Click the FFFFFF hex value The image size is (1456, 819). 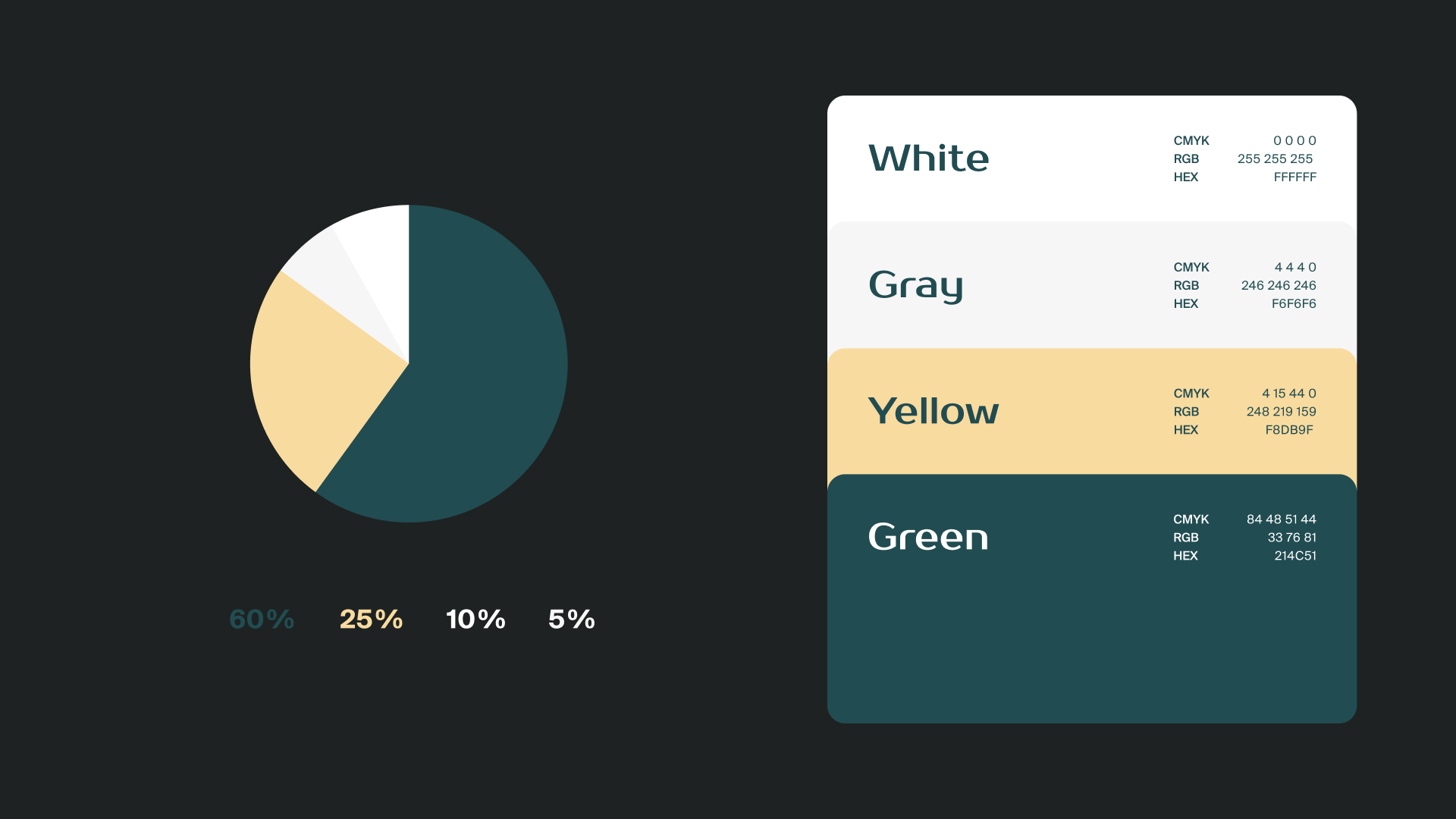pyautogui.click(x=1294, y=177)
